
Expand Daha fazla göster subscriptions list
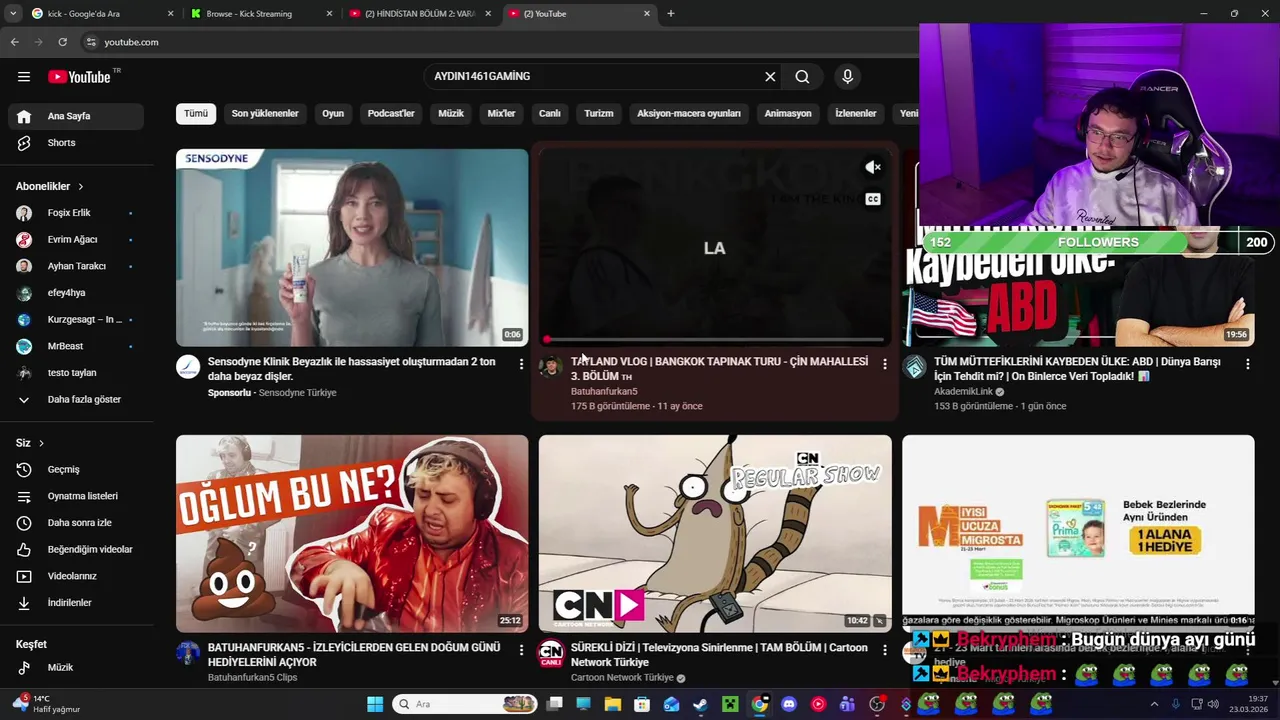(x=76, y=400)
